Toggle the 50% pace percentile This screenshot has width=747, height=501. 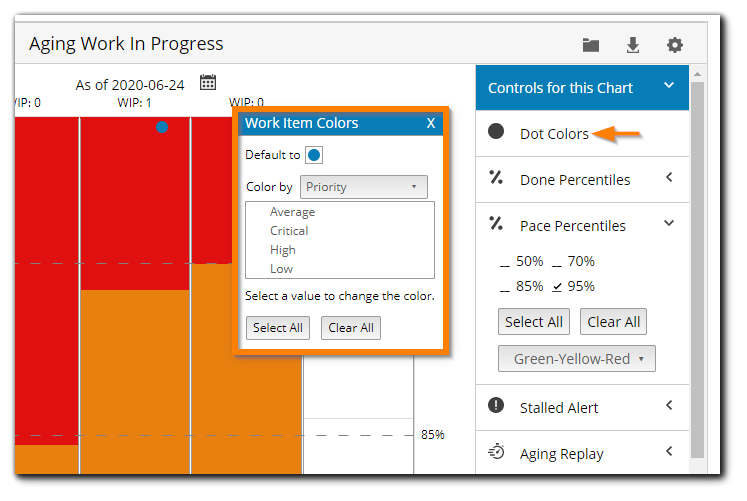click(x=522, y=262)
